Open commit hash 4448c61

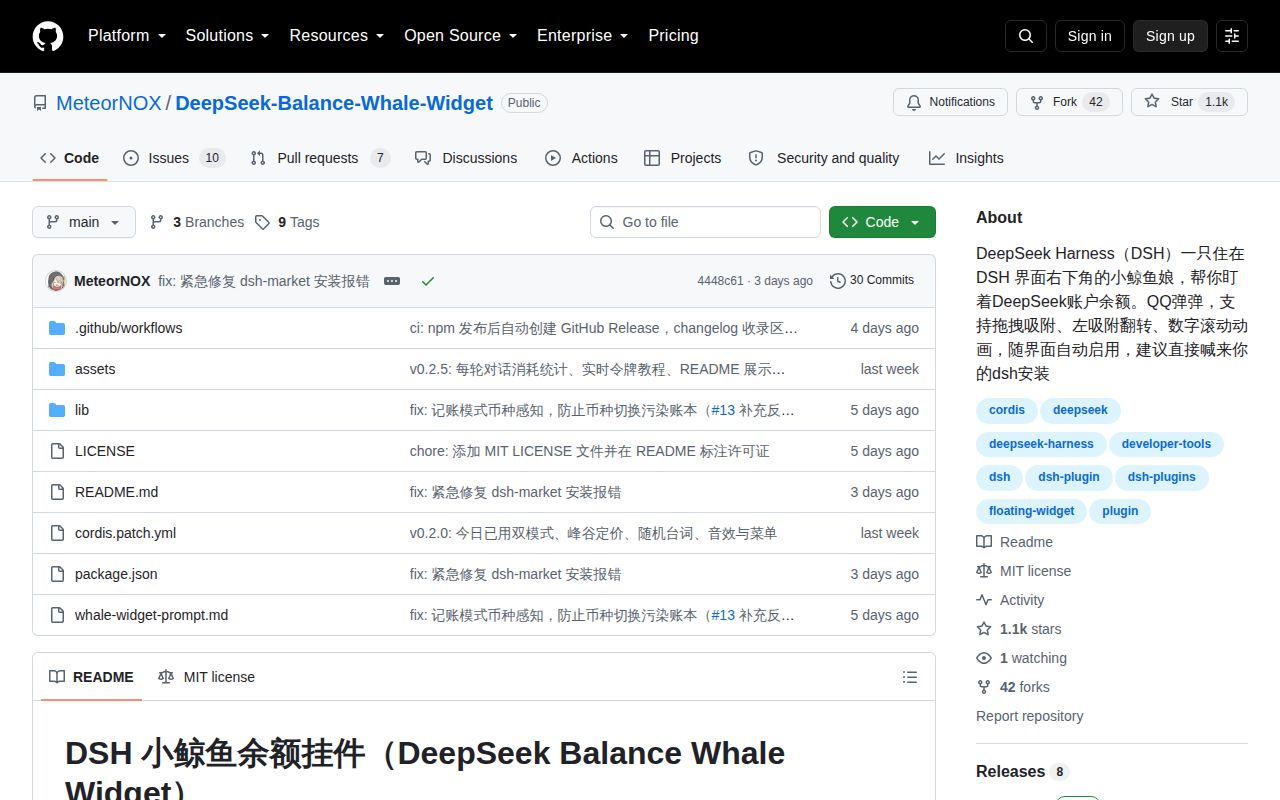[x=720, y=281]
